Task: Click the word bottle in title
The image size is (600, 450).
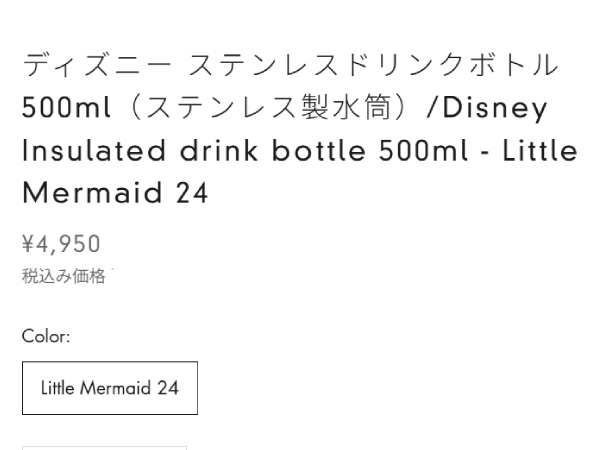Action: (323, 151)
